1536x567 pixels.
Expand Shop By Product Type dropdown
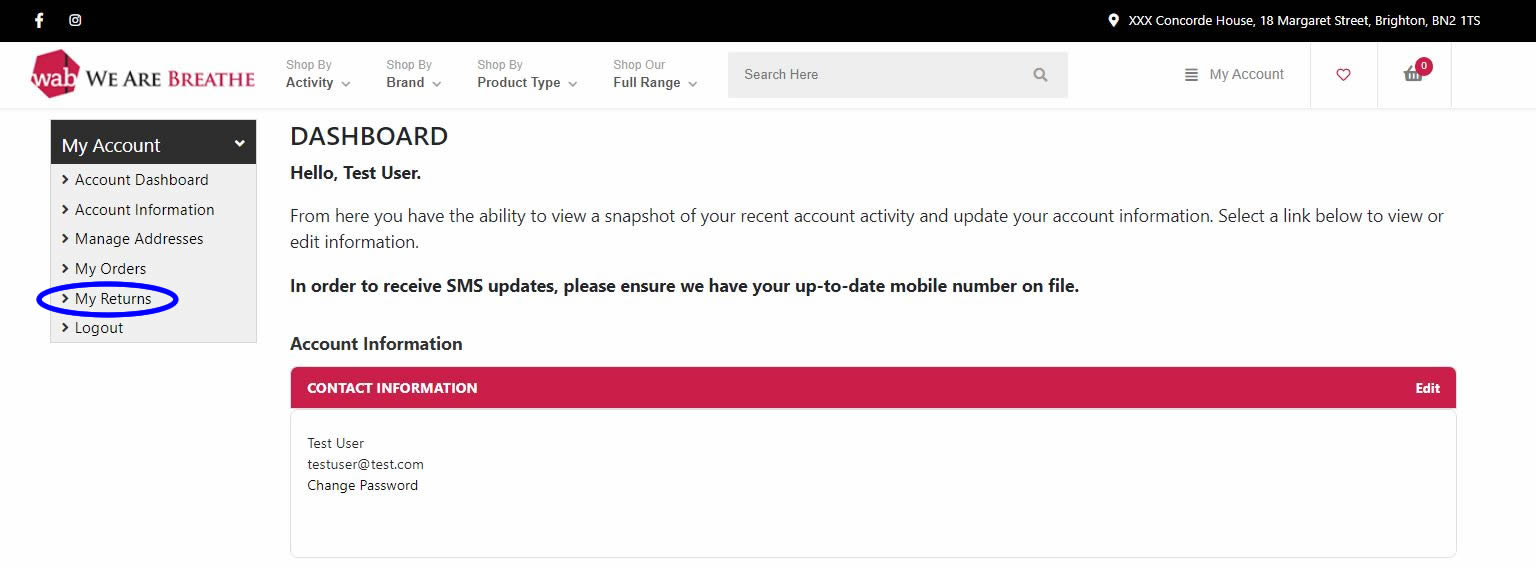tap(527, 74)
